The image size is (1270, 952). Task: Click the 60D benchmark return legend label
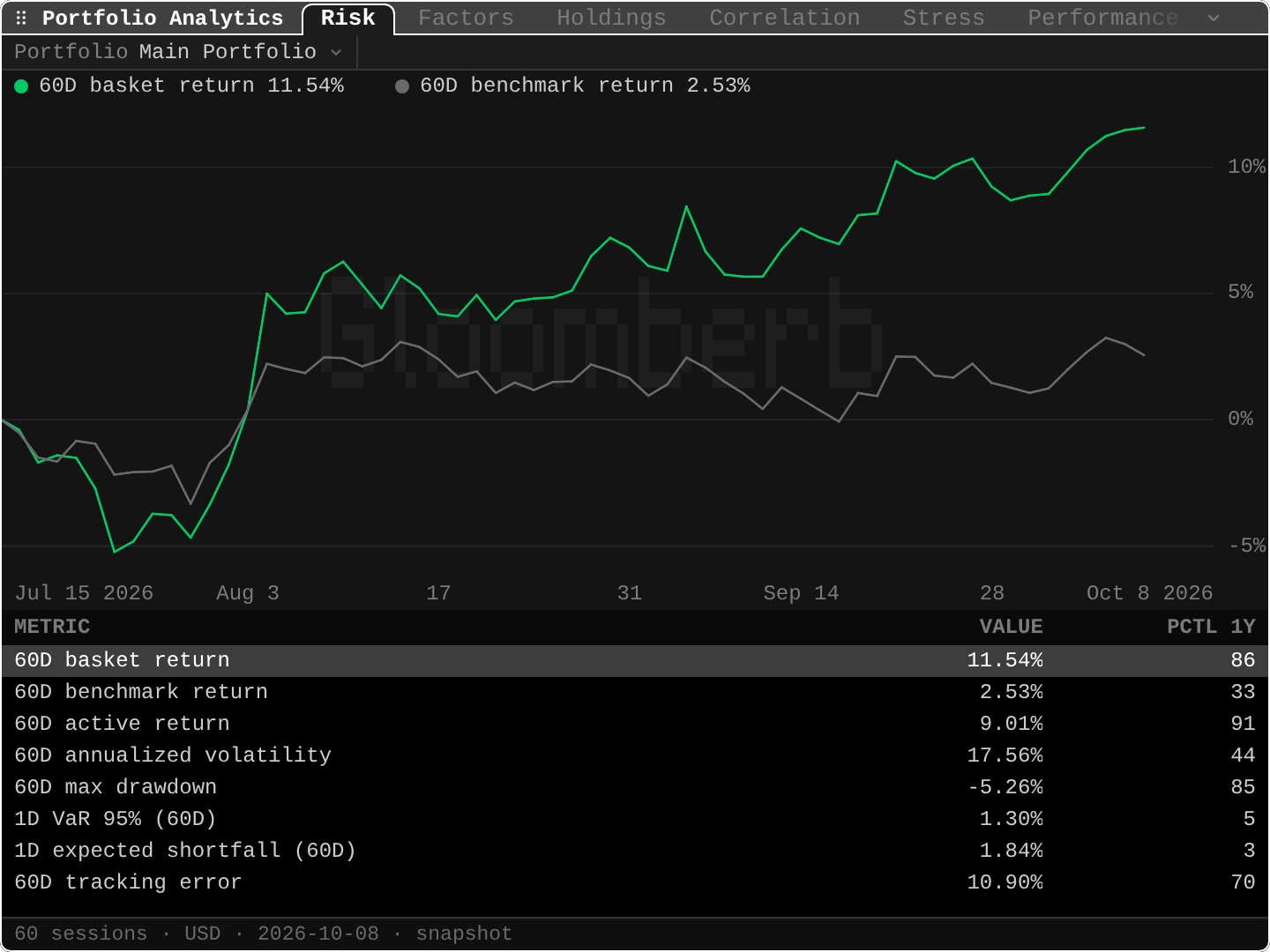[x=585, y=86]
